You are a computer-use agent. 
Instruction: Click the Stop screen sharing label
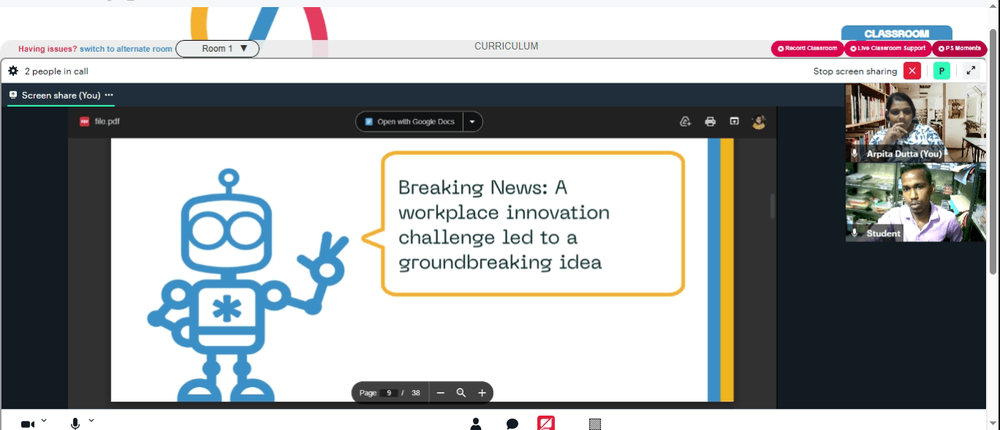click(855, 71)
